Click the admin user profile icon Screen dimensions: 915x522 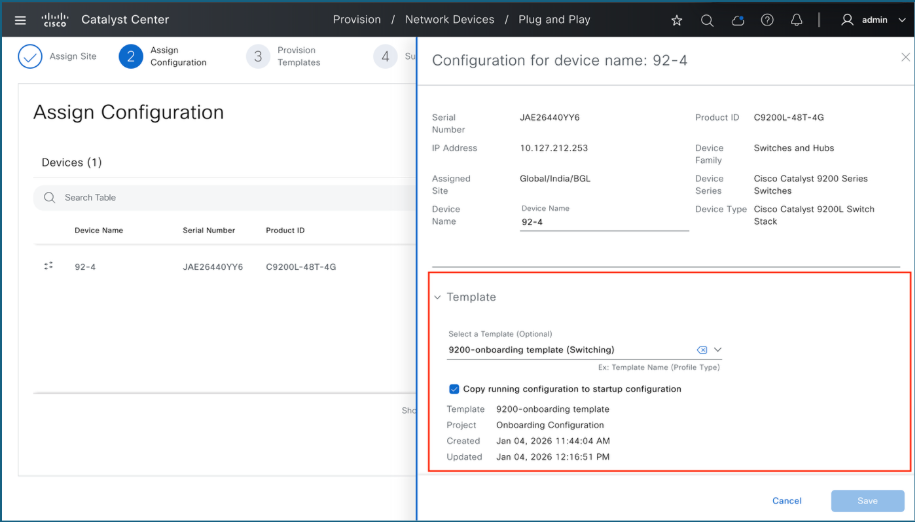coord(847,20)
